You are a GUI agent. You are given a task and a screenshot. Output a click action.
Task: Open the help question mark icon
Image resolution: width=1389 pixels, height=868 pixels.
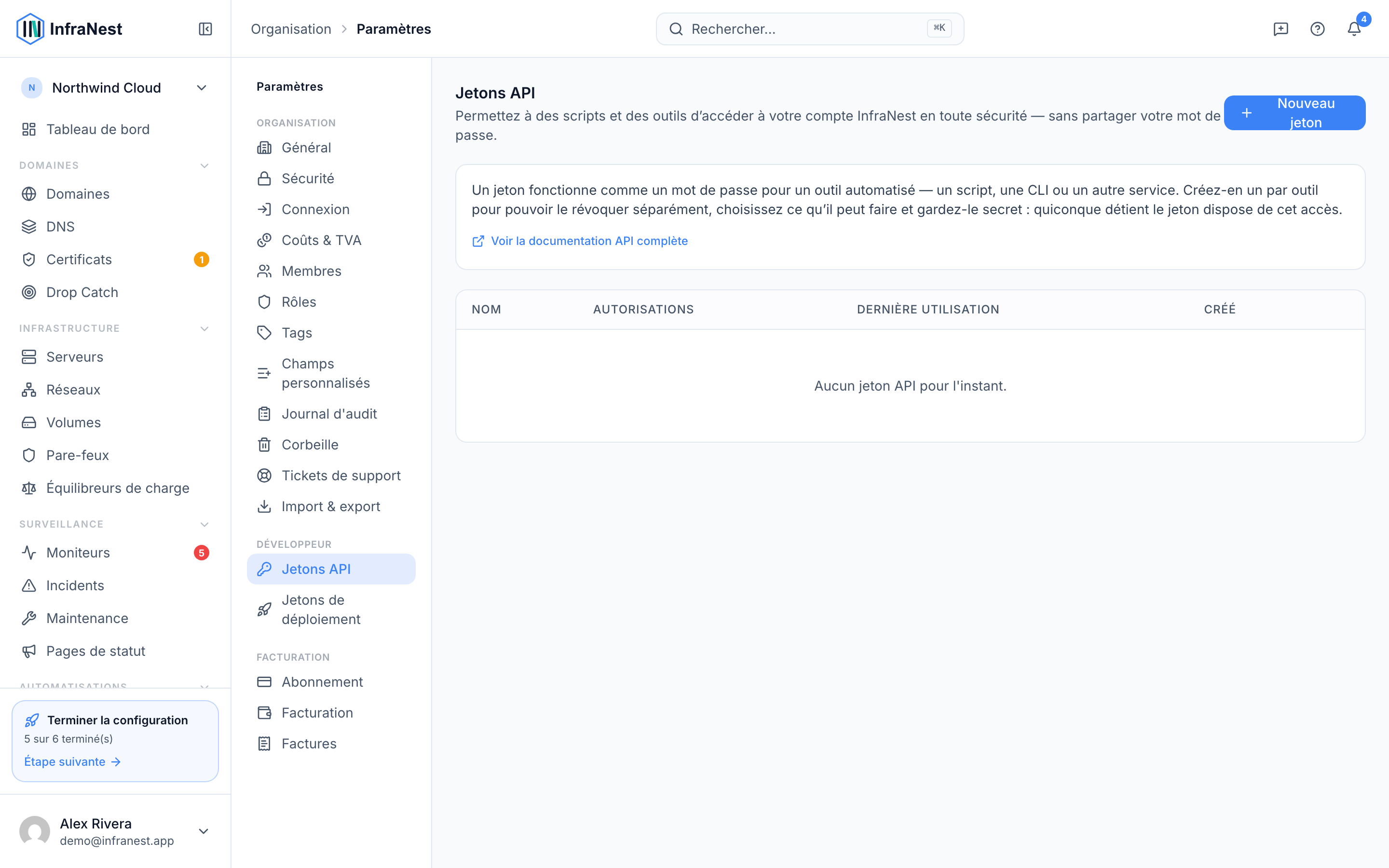(x=1317, y=29)
